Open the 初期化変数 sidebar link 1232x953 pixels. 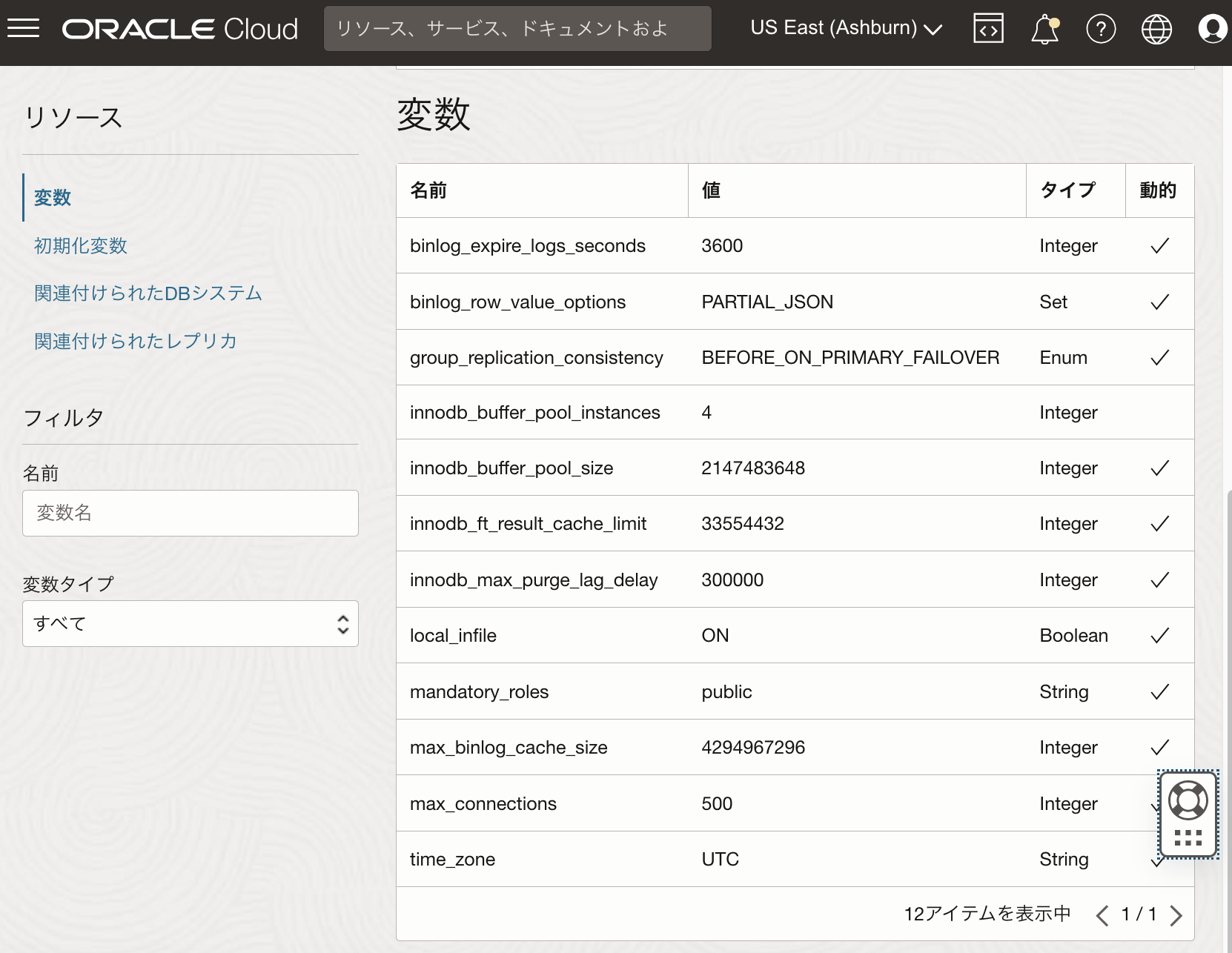(81, 246)
